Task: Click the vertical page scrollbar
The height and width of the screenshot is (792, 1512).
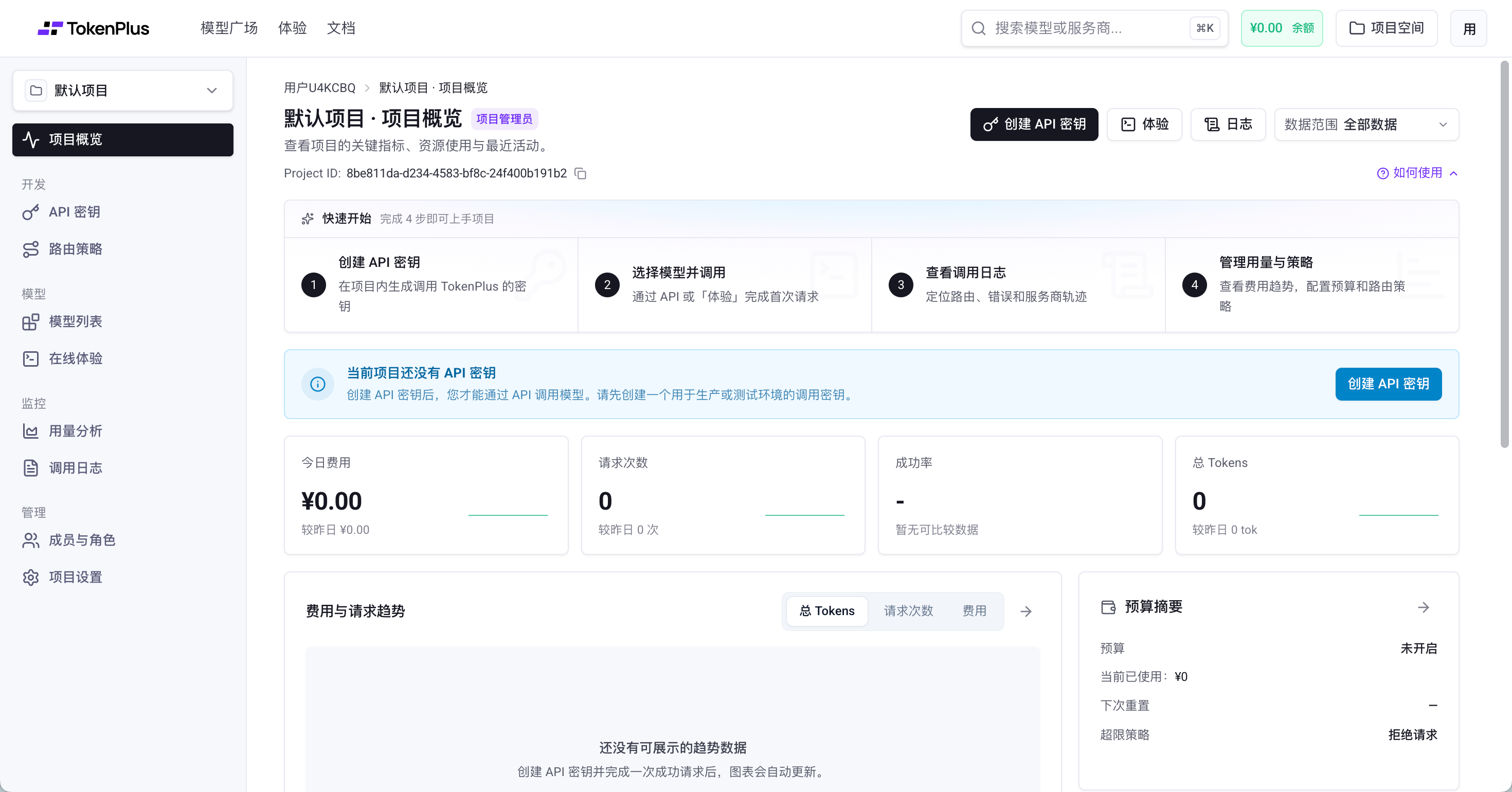Action: point(1504,254)
